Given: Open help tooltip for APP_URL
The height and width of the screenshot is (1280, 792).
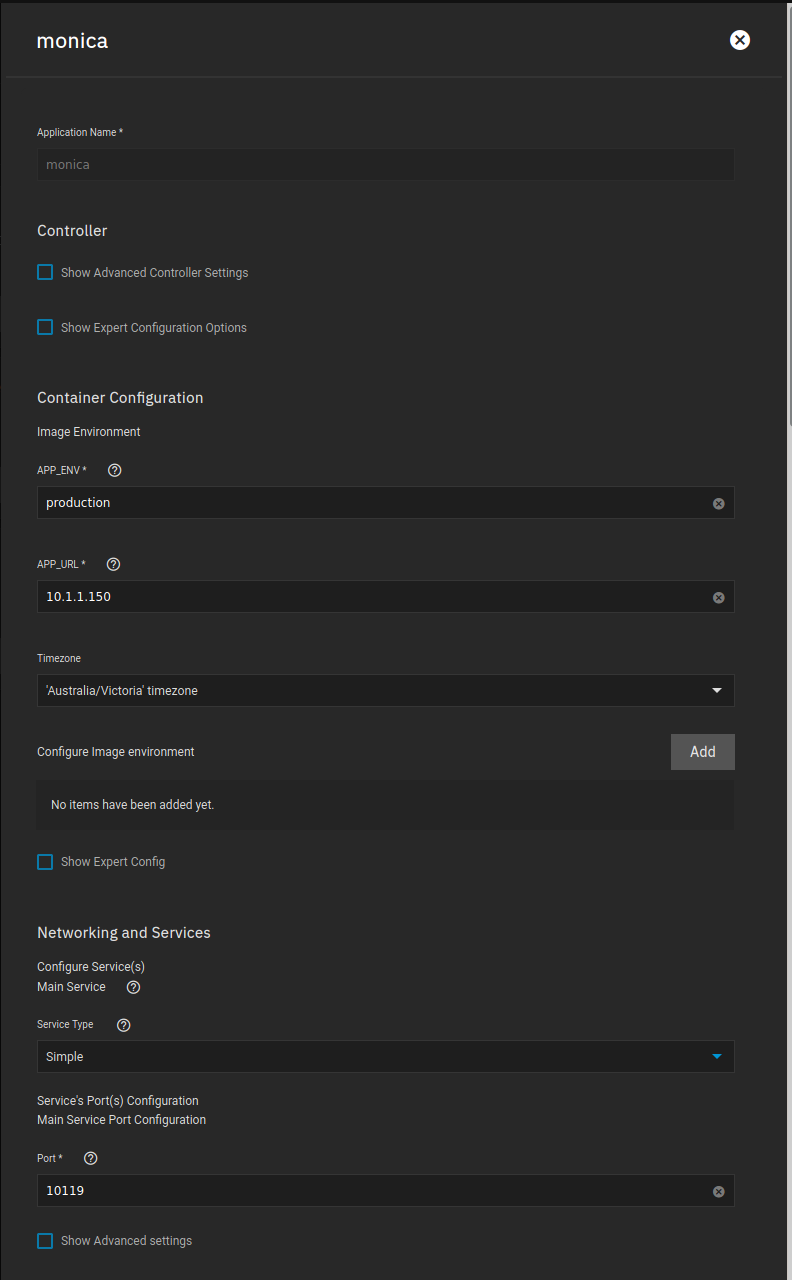Looking at the screenshot, I should [113, 564].
